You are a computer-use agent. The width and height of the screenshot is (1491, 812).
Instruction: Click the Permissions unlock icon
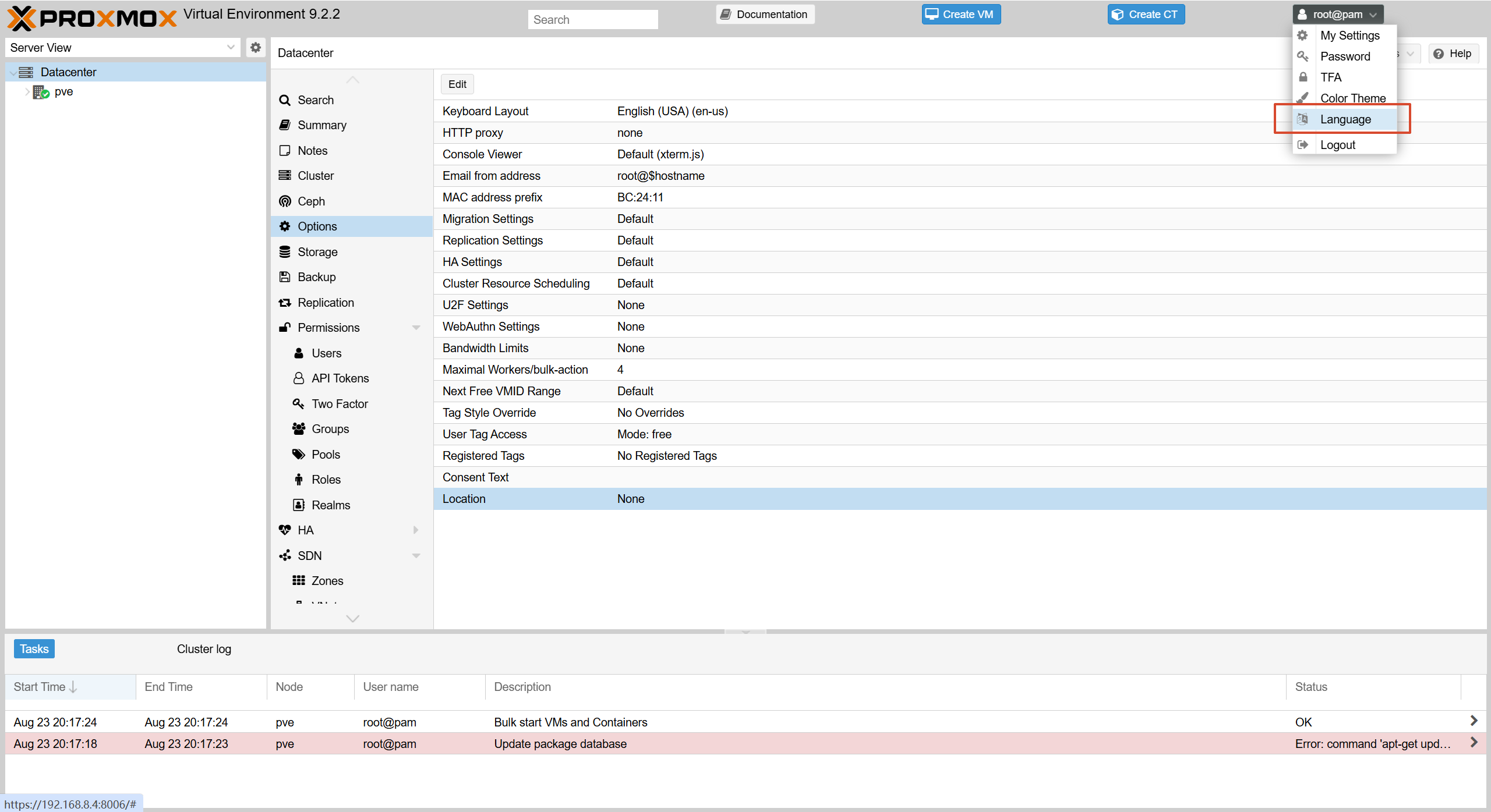(285, 328)
